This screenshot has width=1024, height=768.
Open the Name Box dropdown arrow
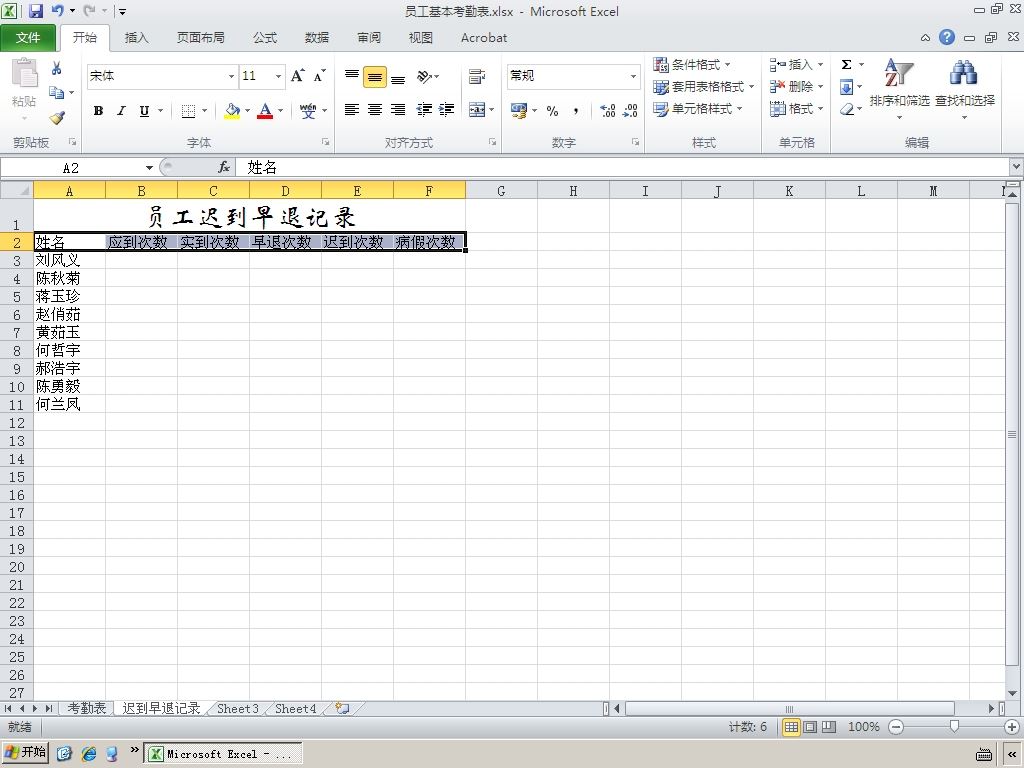(x=149, y=168)
